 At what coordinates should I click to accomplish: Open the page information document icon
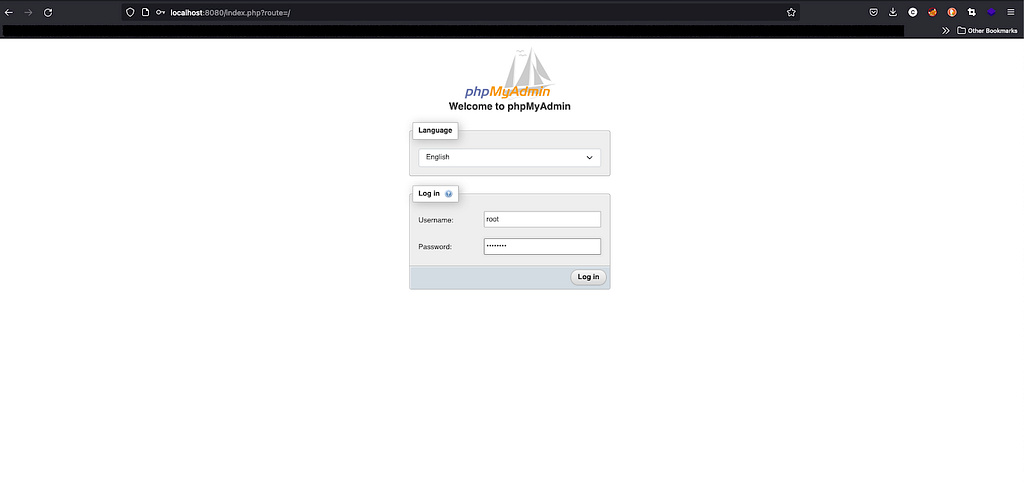(x=145, y=12)
